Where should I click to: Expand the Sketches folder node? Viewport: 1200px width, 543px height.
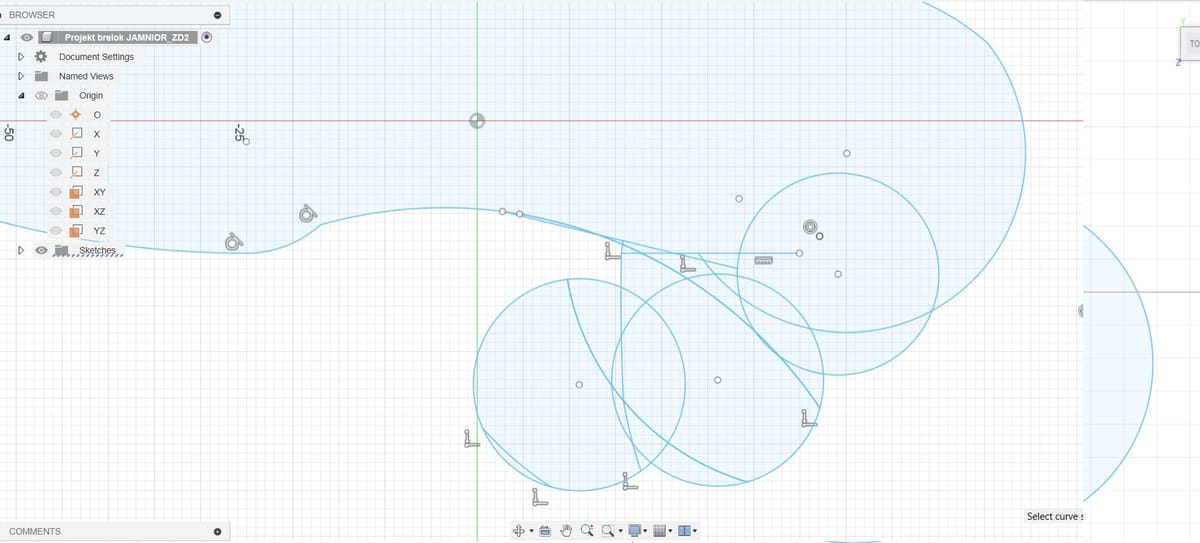coord(21,250)
